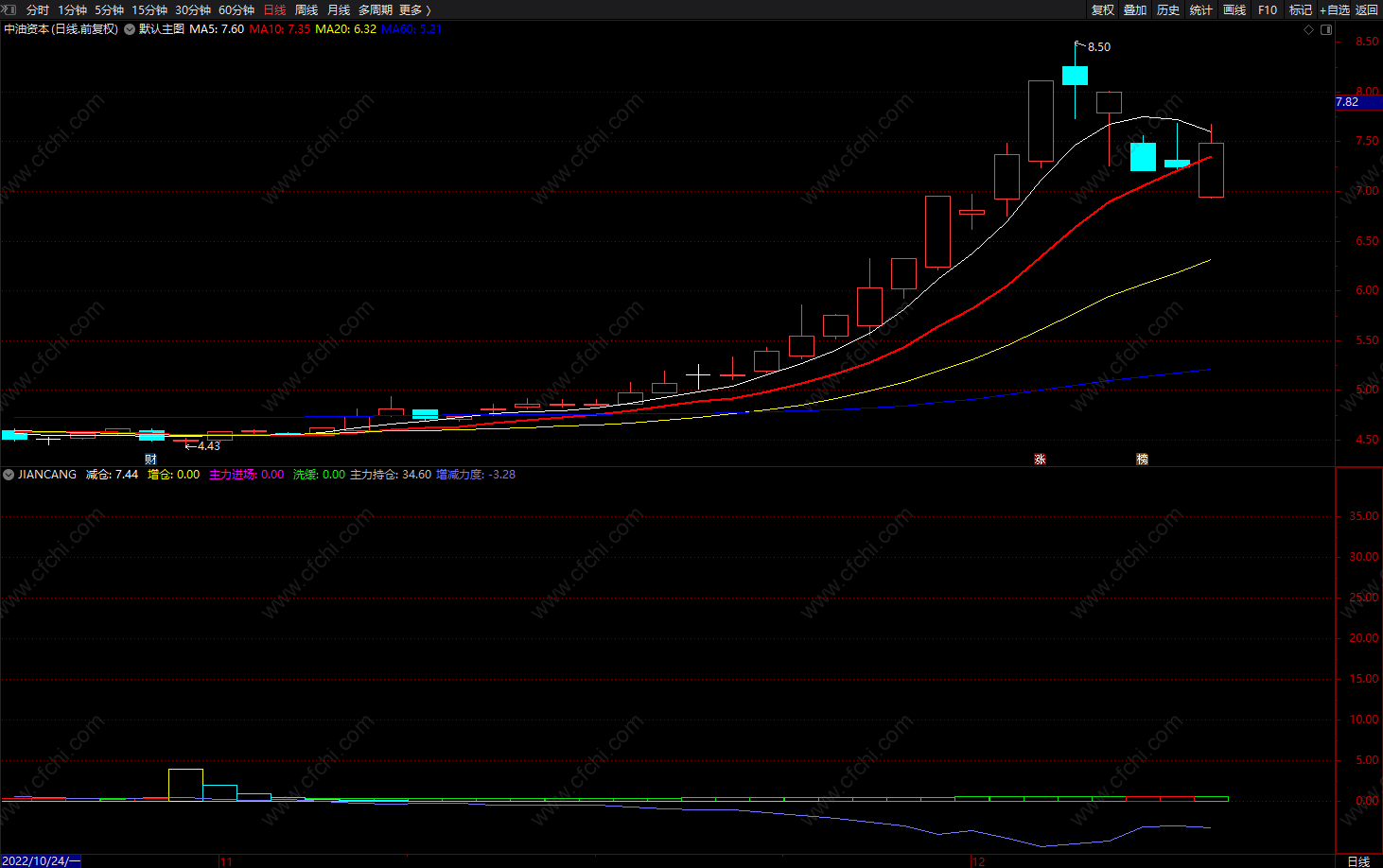This screenshot has height=868, width=1383.
Task: Select the 日线 daily chart tab
Action: pyautogui.click(x=274, y=9)
